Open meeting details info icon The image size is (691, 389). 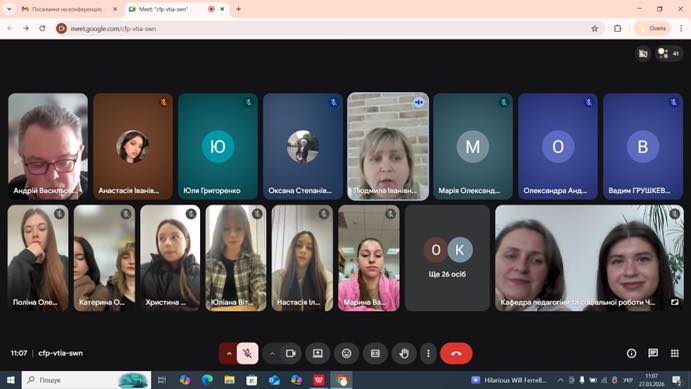click(x=631, y=353)
